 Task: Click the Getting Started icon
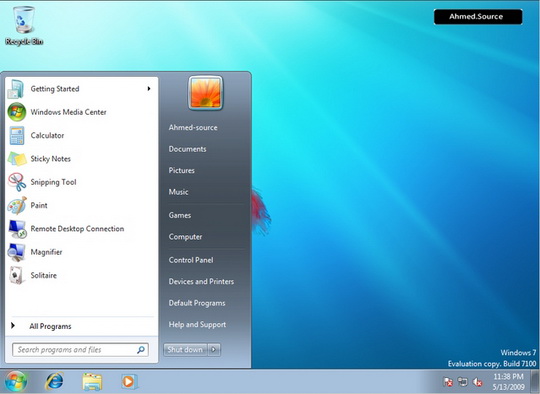tap(16, 89)
